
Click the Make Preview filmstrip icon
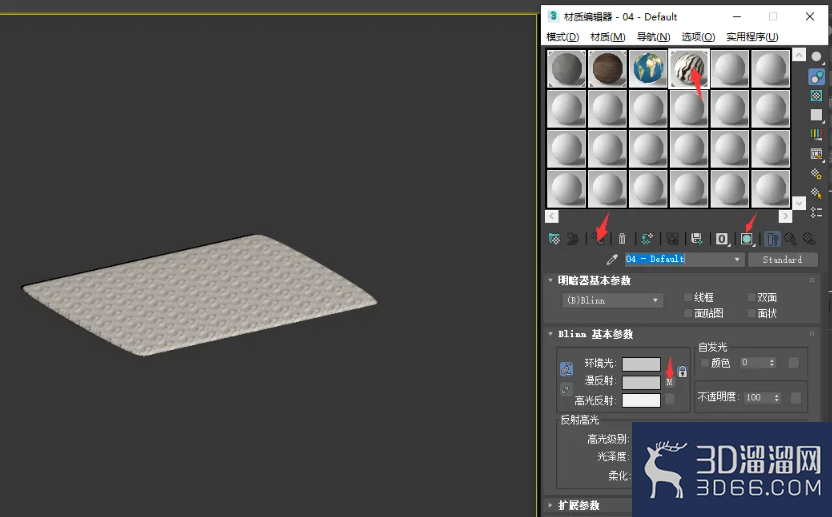817,154
